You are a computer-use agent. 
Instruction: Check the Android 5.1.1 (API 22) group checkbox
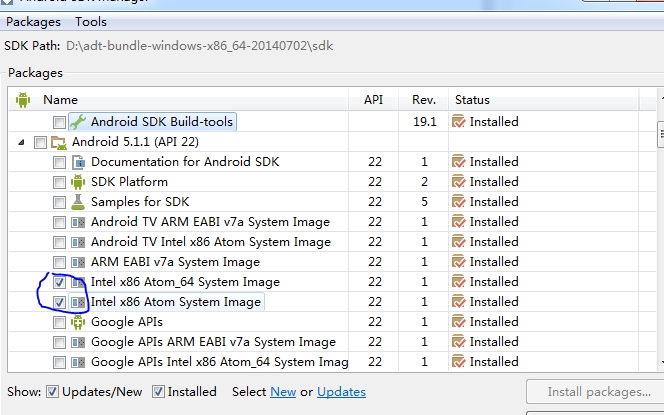pyautogui.click(x=40, y=142)
